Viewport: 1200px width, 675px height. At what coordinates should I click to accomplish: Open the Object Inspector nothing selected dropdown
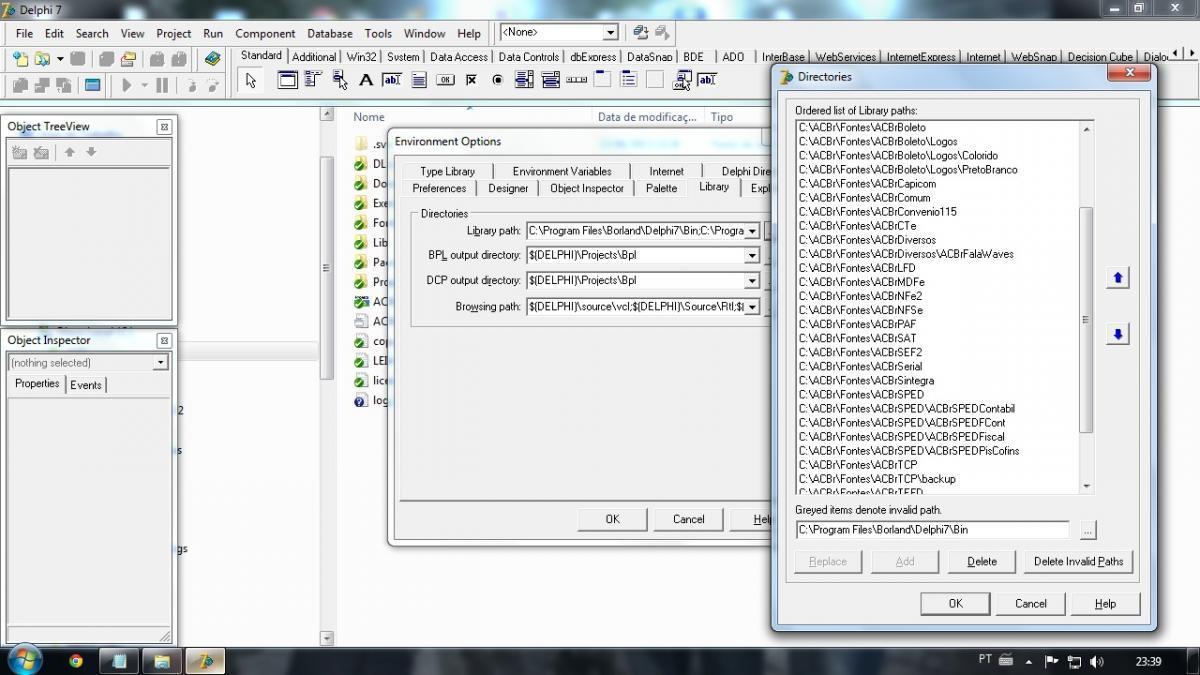[x=160, y=363]
